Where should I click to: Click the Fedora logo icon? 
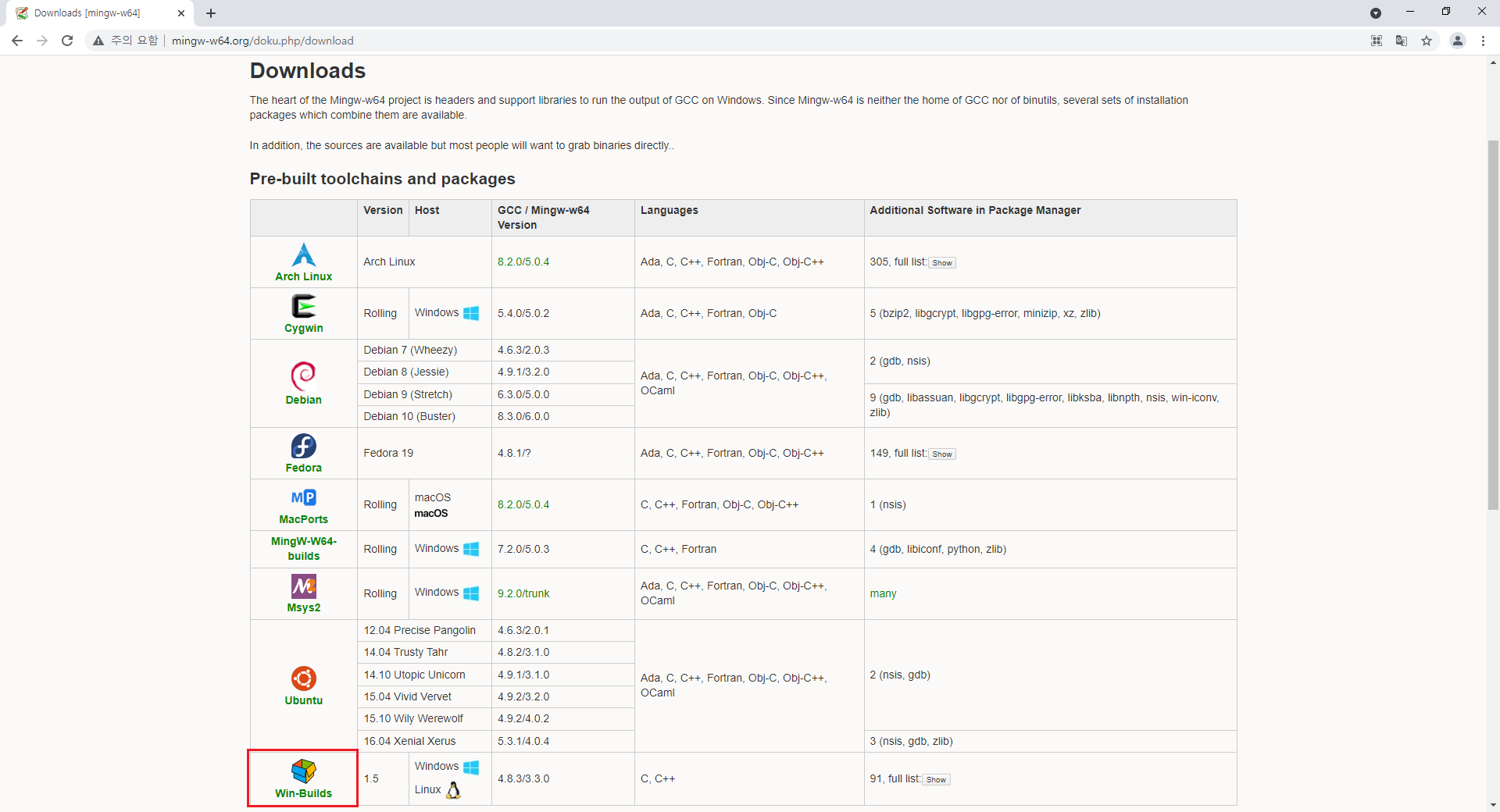point(303,447)
